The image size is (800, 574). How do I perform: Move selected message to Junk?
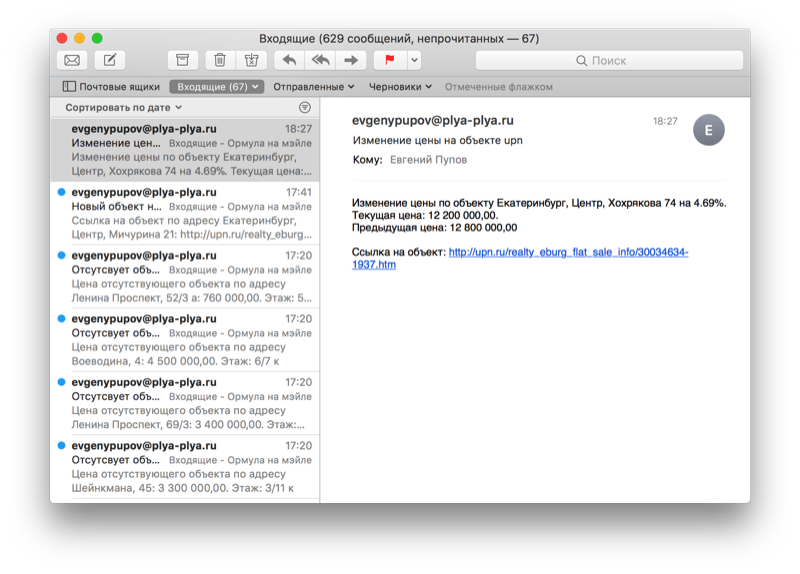[x=252, y=61]
